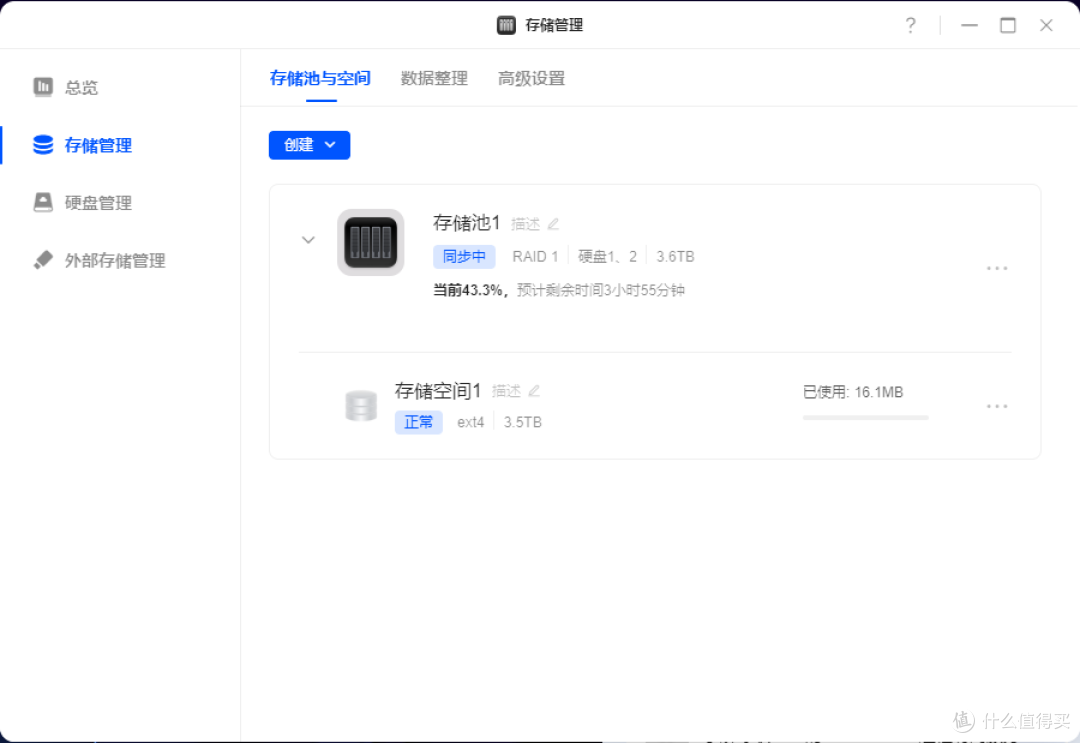The image size is (1080, 743).
Task: Select the 总览 sidebar label
Action: [x=81, y=87]
